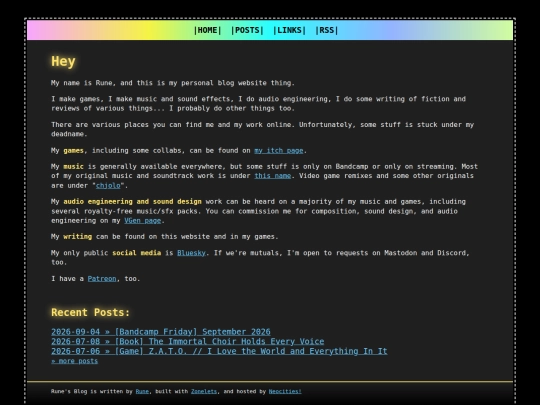Click the highlighted word 'music'
540x405 pixels.
click(73, 167)
